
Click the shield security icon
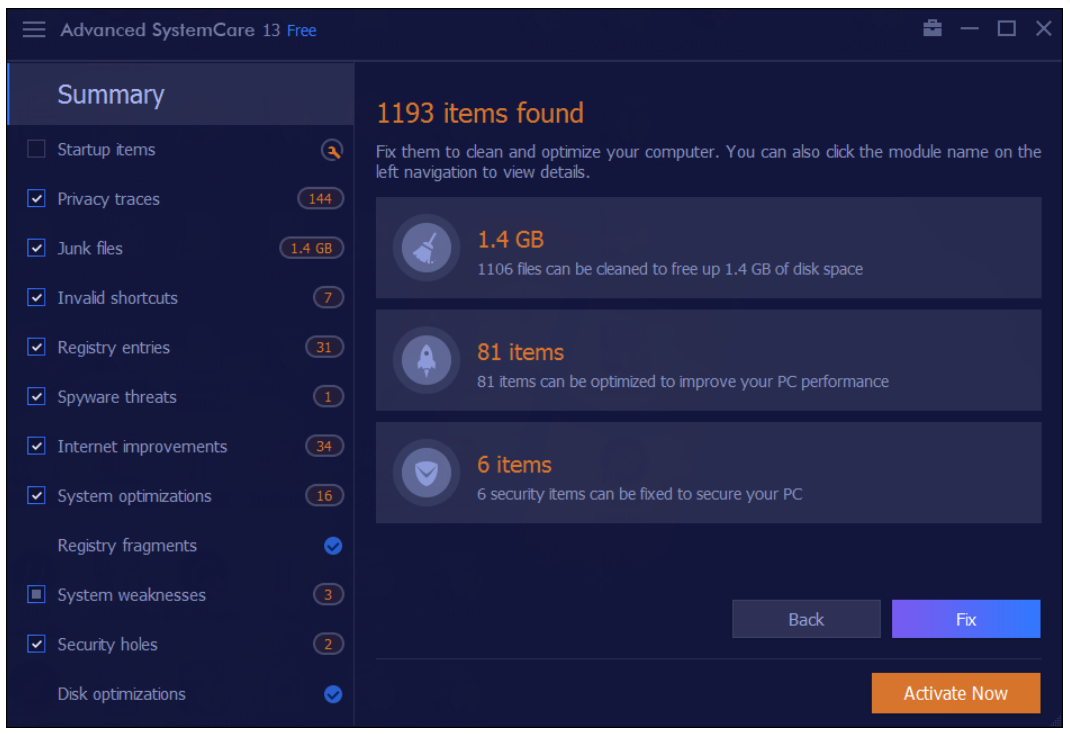(x=426, y=473)
